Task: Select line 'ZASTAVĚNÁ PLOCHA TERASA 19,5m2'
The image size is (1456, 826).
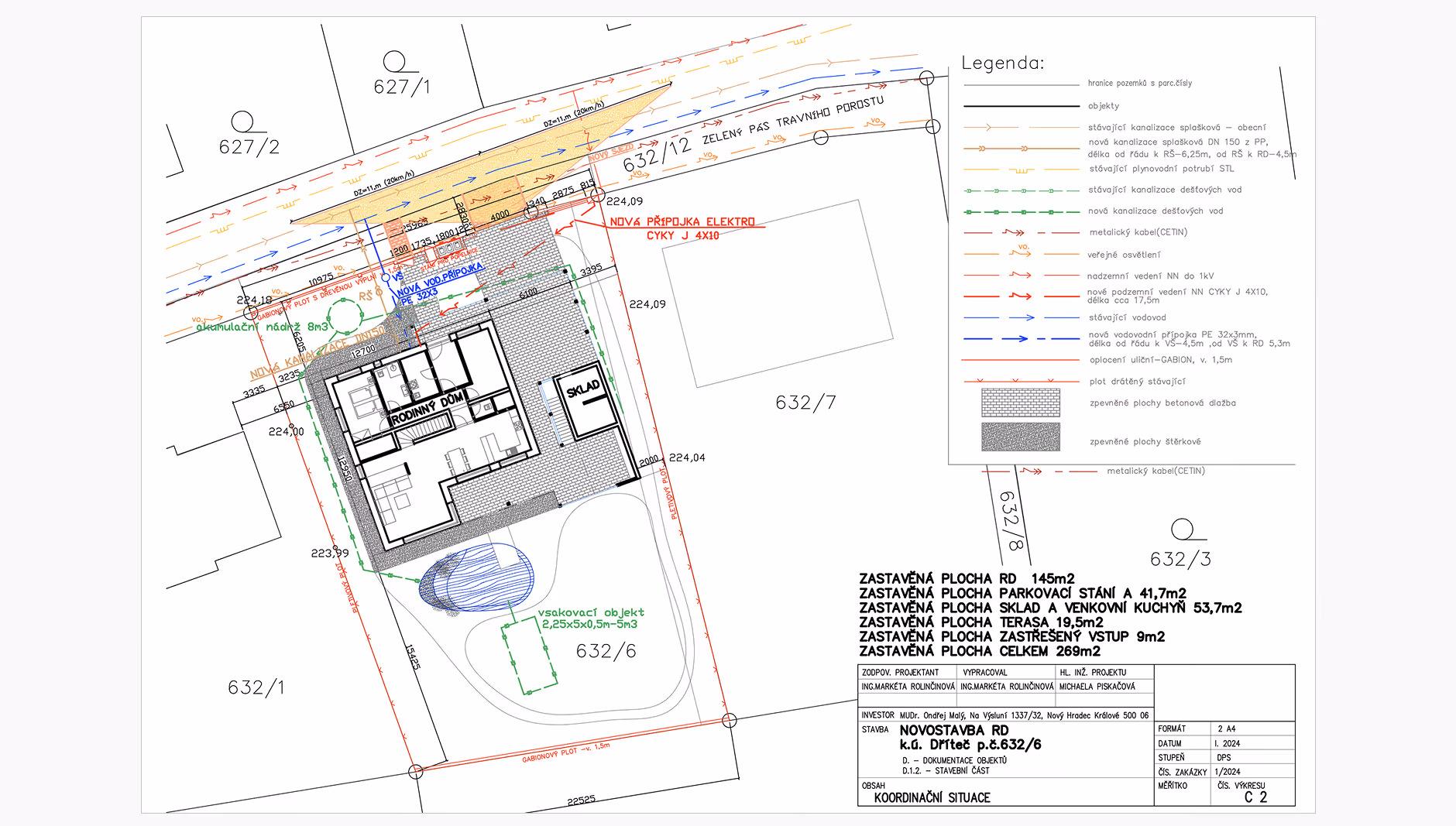Action: tap(980, 622)
